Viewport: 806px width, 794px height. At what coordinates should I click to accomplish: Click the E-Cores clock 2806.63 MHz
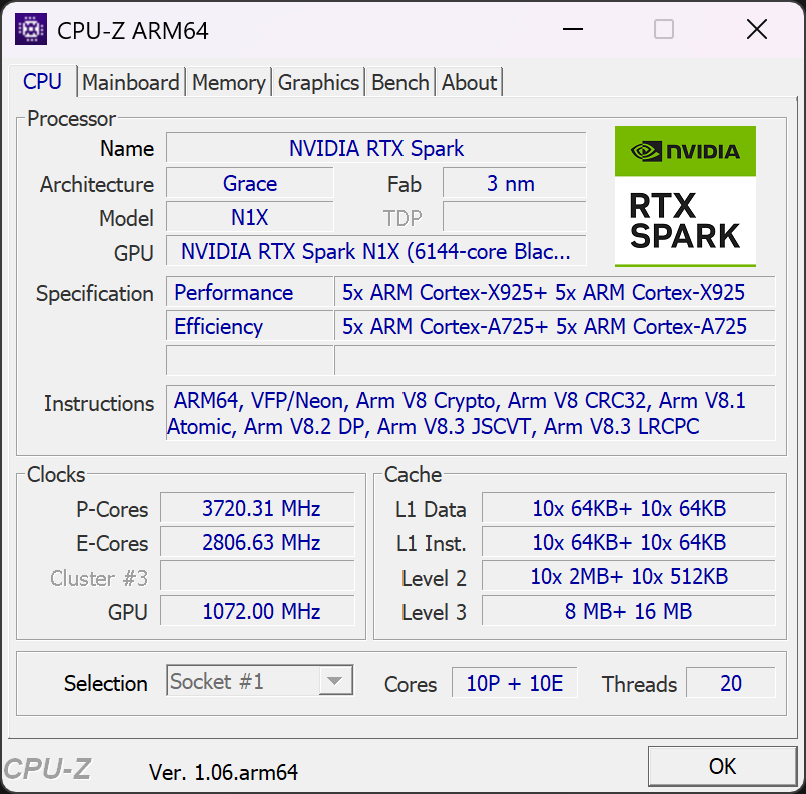coord(257,542)
